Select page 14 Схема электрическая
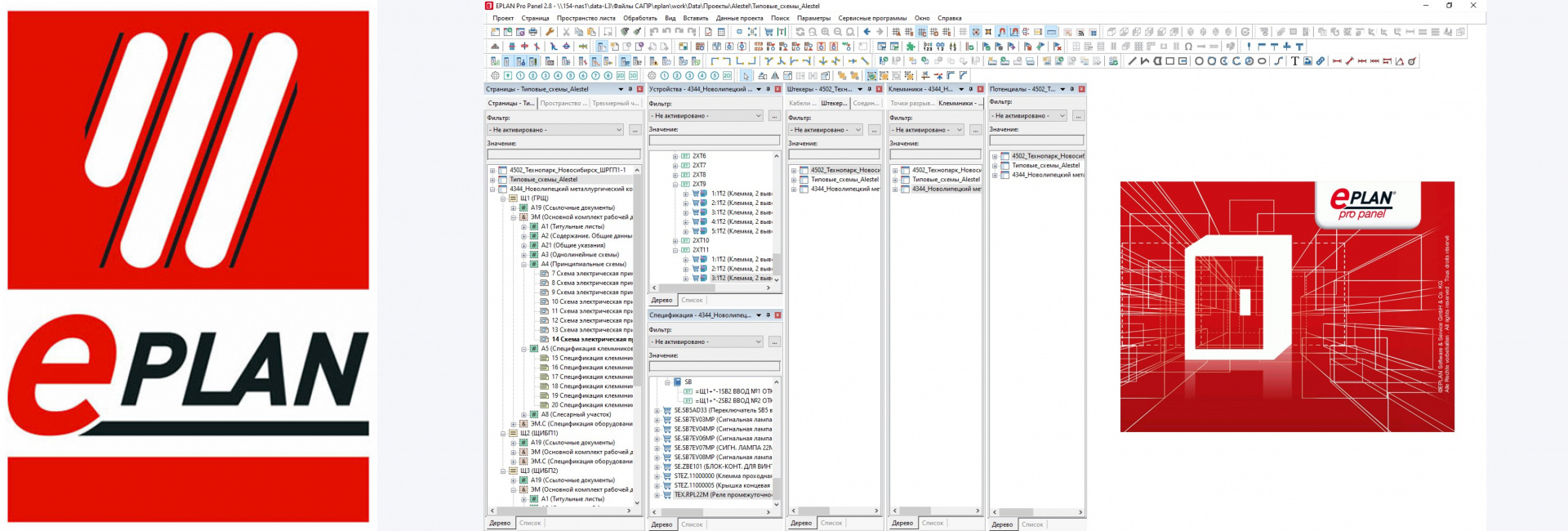Image resolution: width=1568 pixels, height=531 pixels. pos(592,339)
